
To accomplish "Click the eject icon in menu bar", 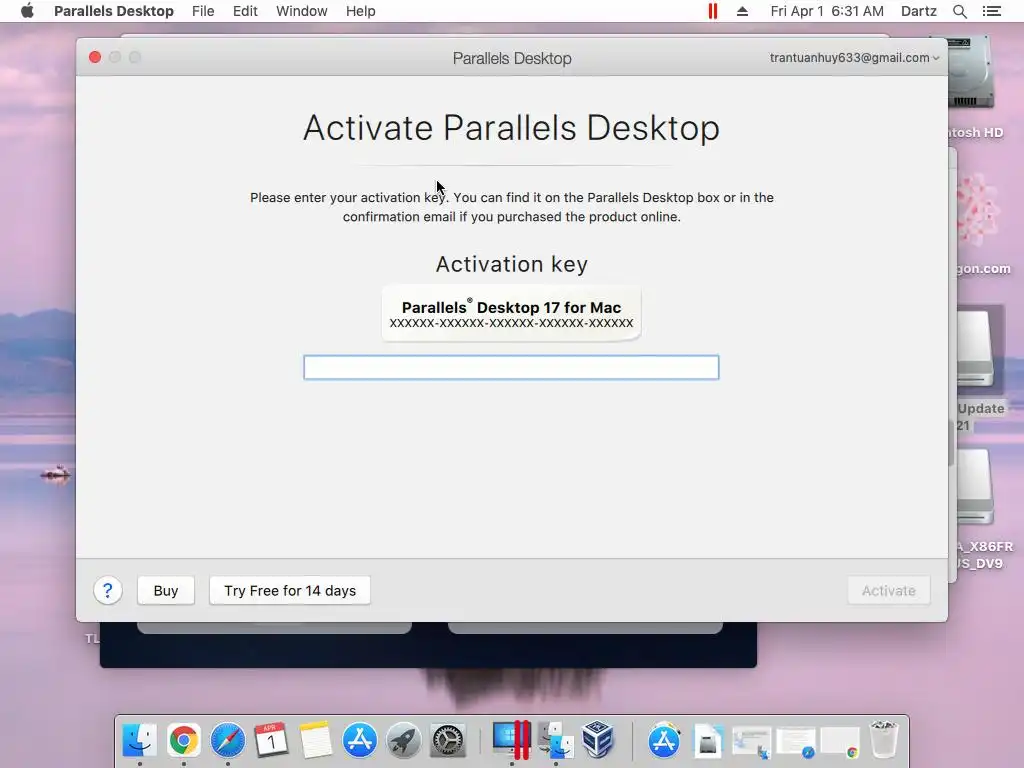I will pos(743,11).
